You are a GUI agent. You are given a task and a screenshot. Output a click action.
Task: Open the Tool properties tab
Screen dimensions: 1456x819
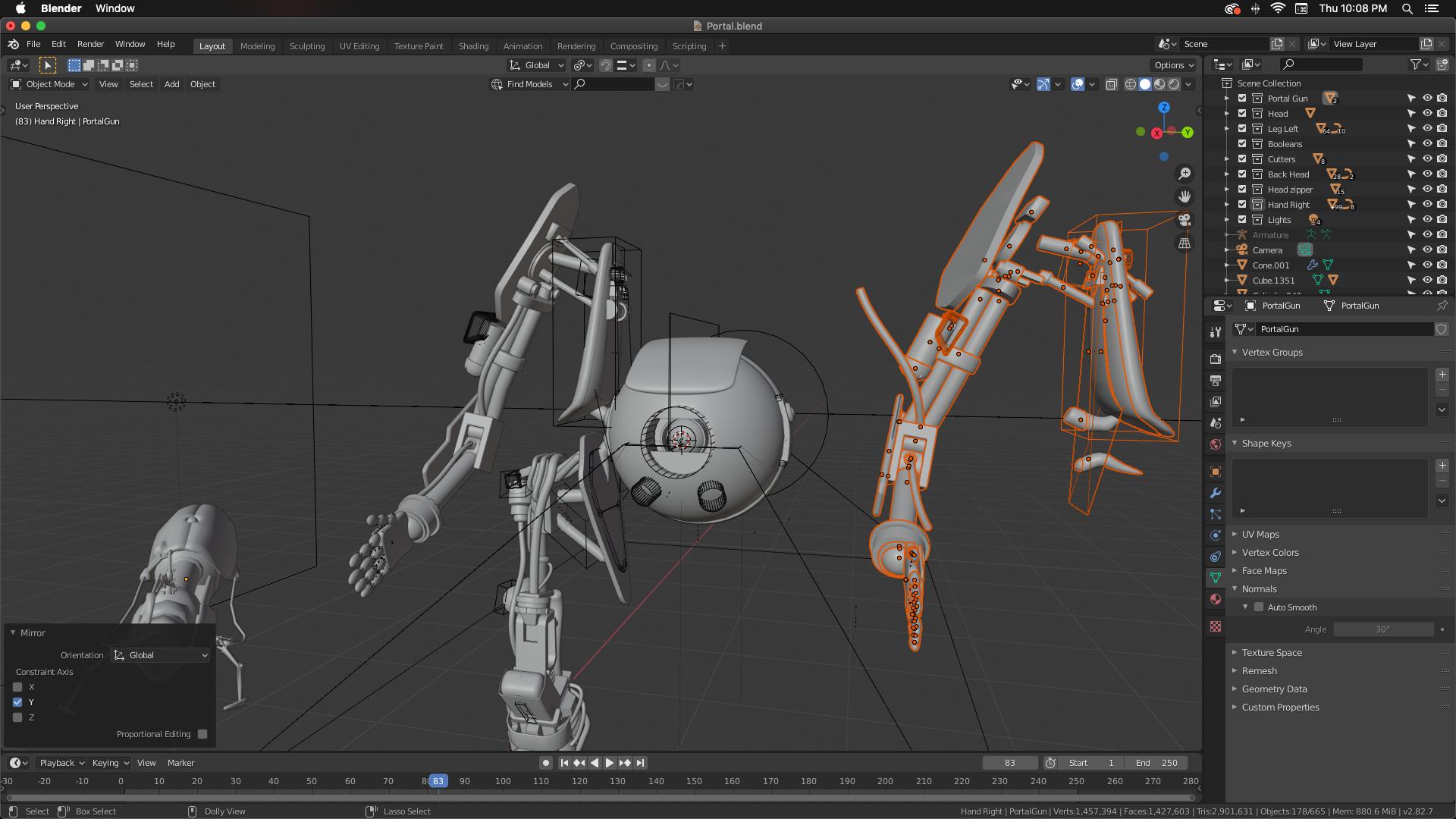coord(1216,332)
